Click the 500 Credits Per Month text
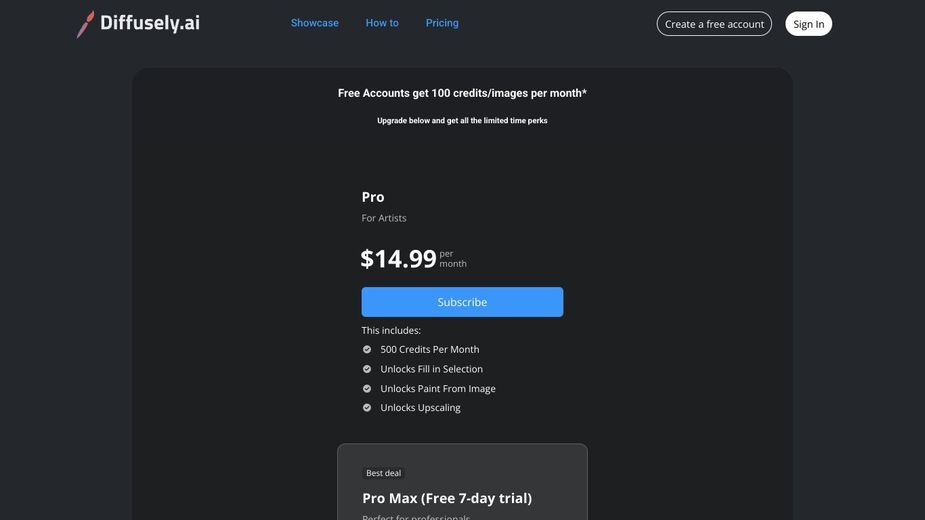The height and width of the screenshot is (520, 925). click(x=429, y=349)
